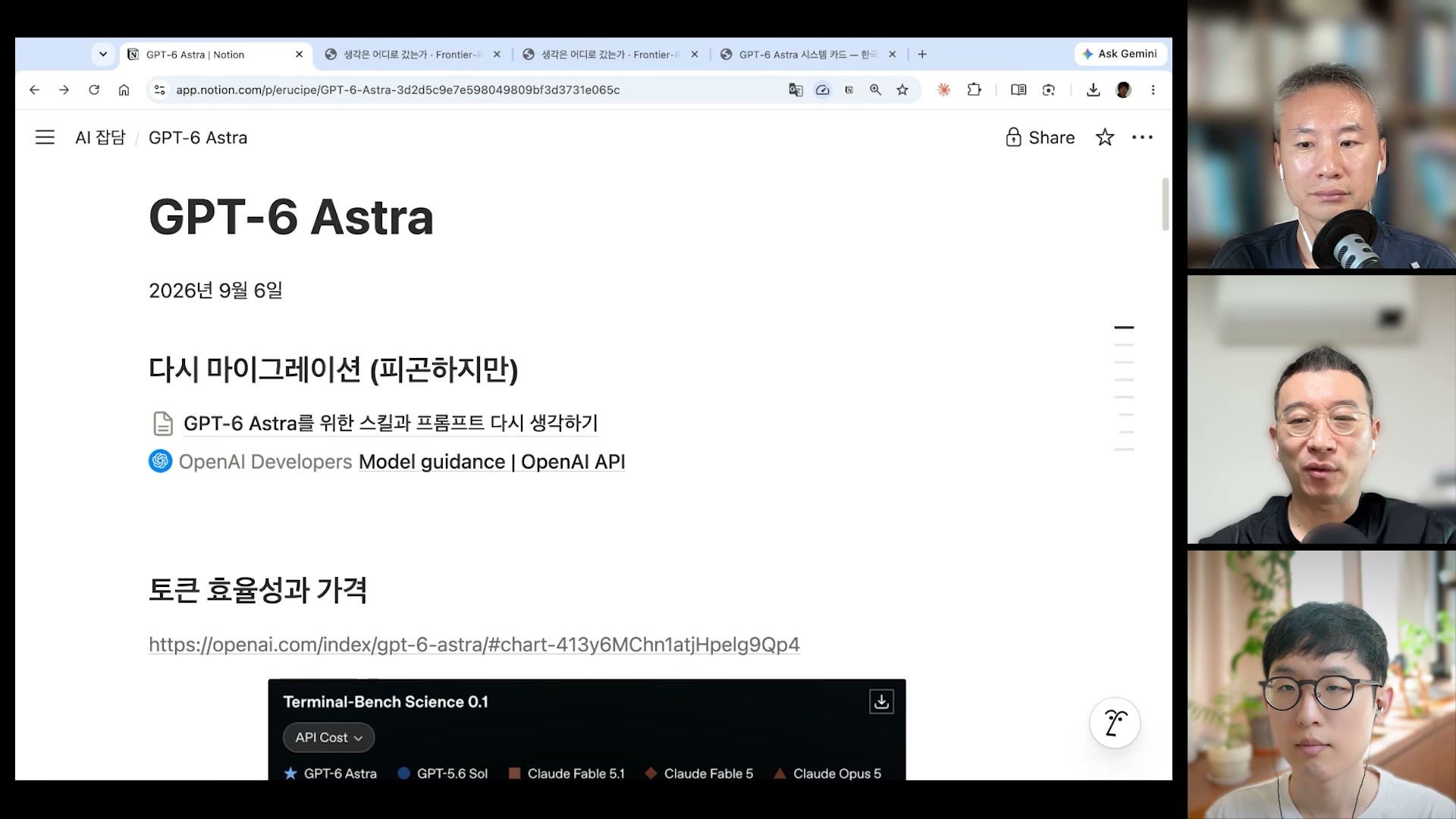Image resolution: width=1456 pixels, height=819 pixels.
Task: Download the Terminal-Bench Science chart
Action: point(881,701)
